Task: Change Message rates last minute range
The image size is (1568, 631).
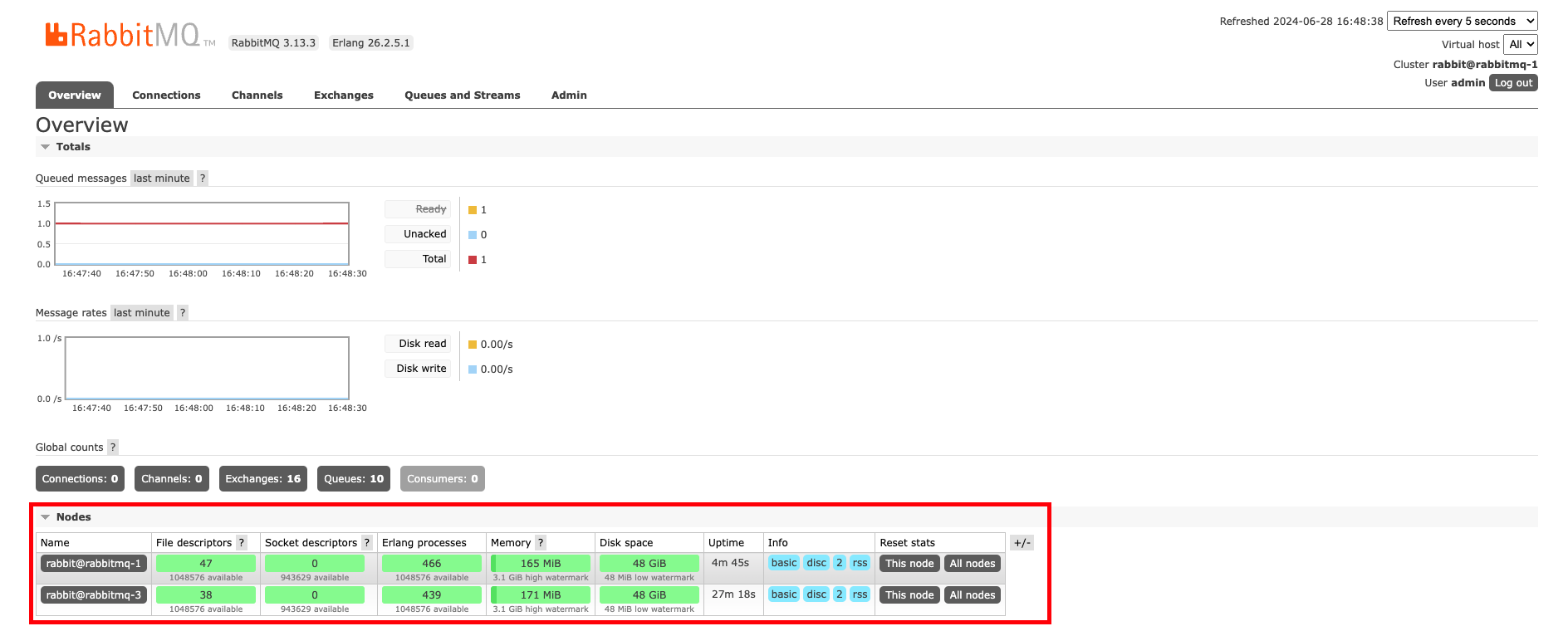Action: (142, 313)
